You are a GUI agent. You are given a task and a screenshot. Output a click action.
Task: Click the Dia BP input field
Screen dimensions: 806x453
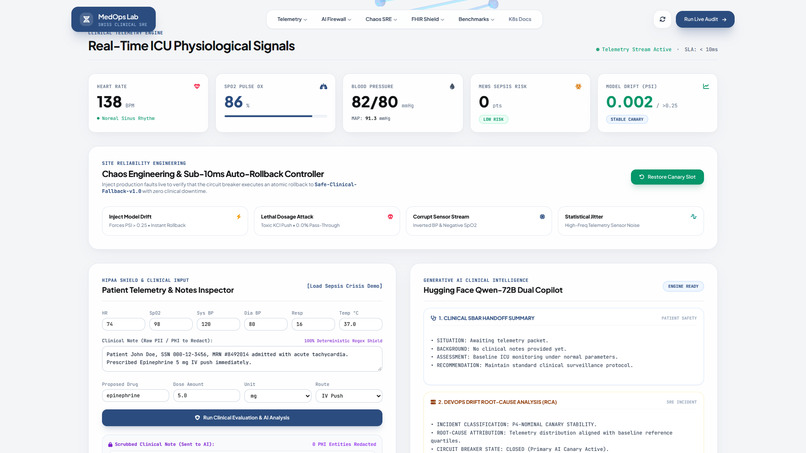pyautogui.click(x=266, y=324)
